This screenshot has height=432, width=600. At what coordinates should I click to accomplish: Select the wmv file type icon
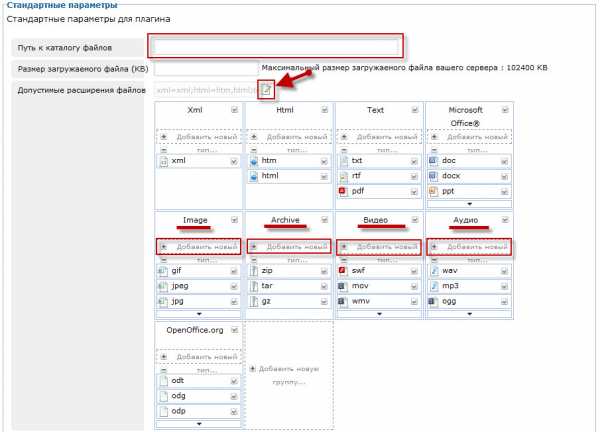click(x=342, y=301)
